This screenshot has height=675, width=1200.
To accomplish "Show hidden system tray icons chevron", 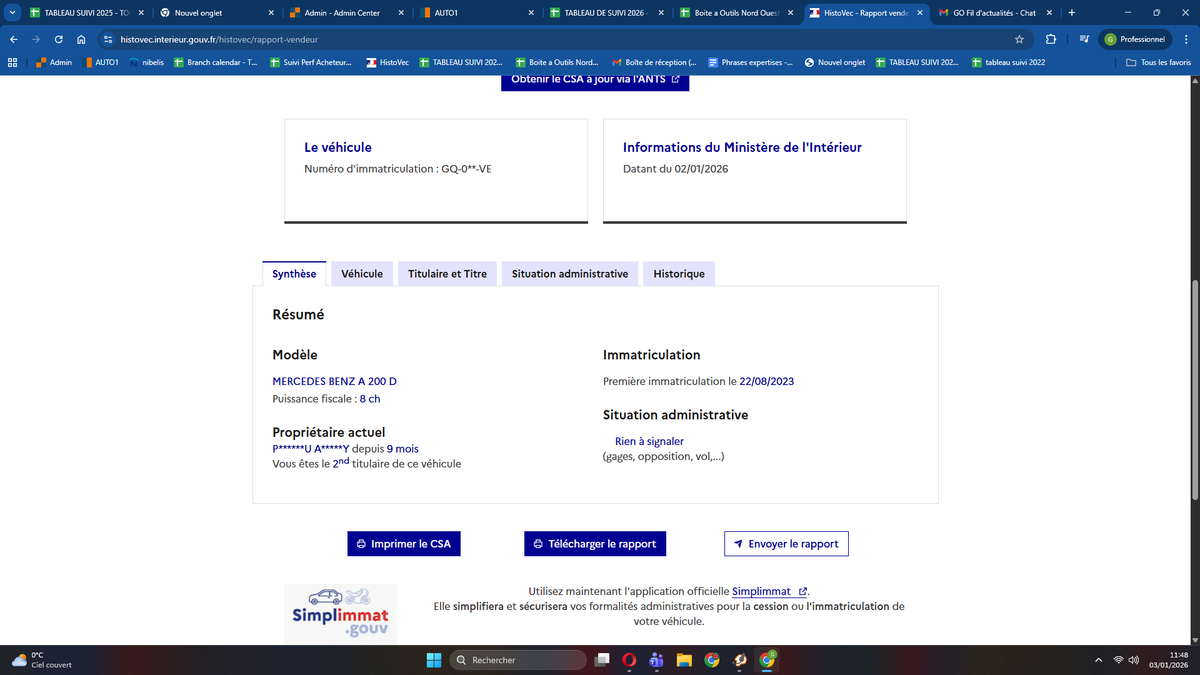I will 1098,659.
